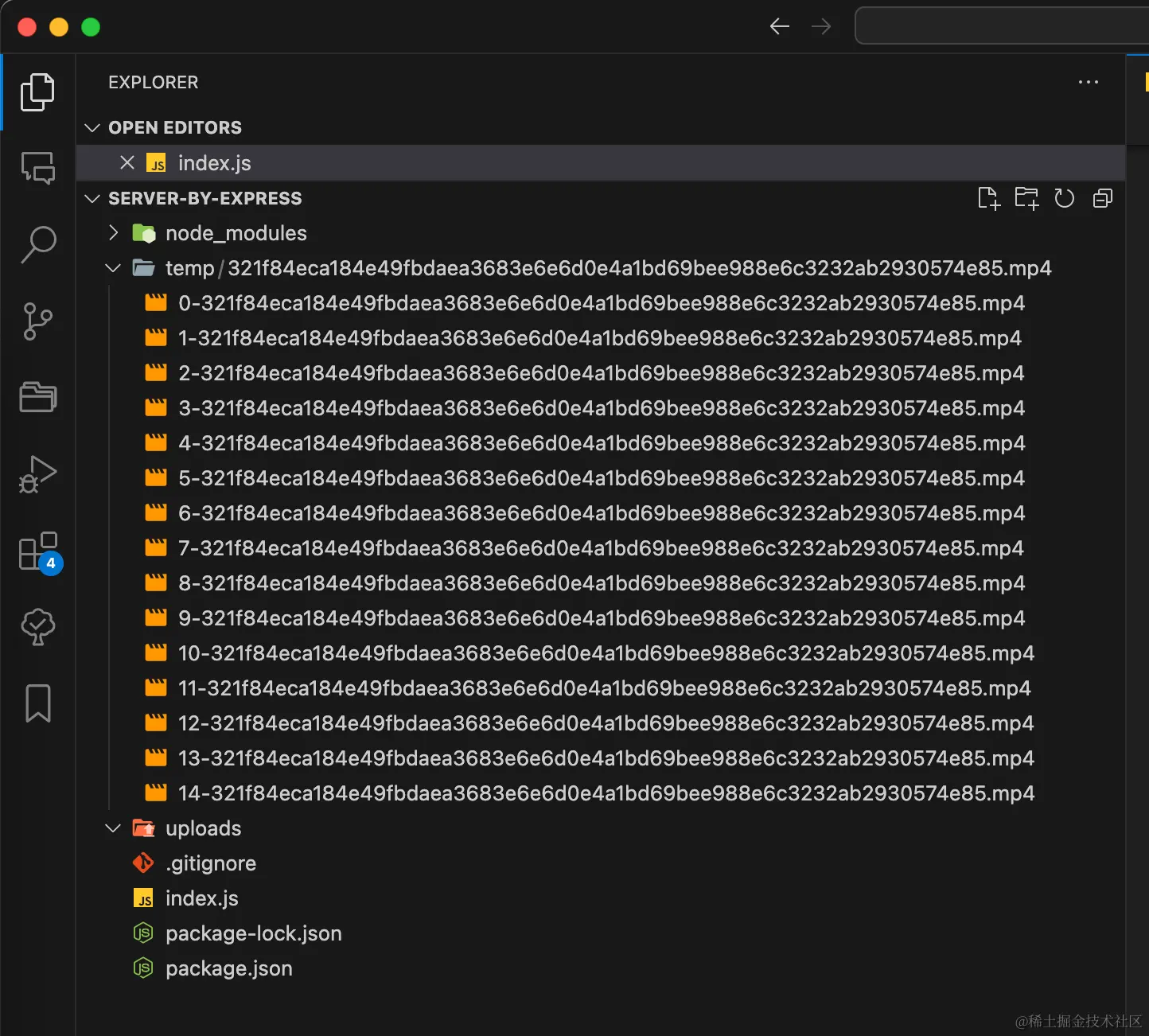
Task: Open chunk file 10-321f84eca...mp4
Action: pyautogui.click(x=601, y=653)
